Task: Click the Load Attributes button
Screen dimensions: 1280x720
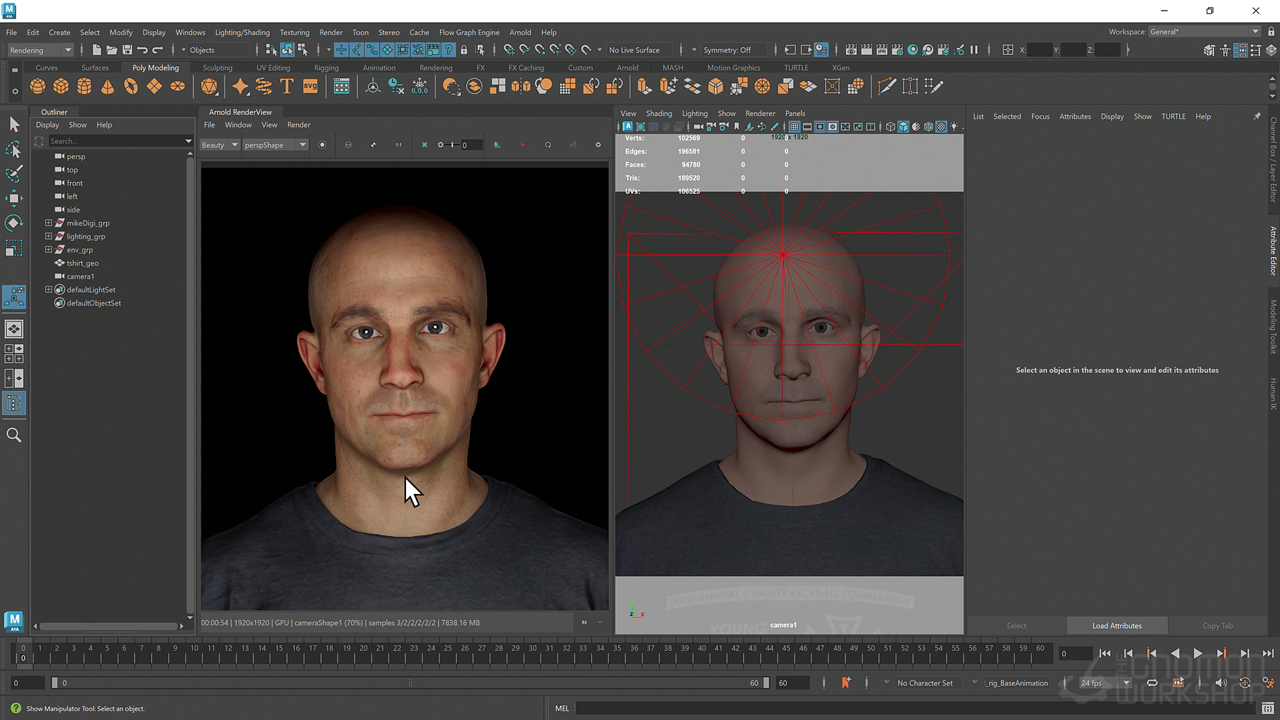Action: (1116, 626)
